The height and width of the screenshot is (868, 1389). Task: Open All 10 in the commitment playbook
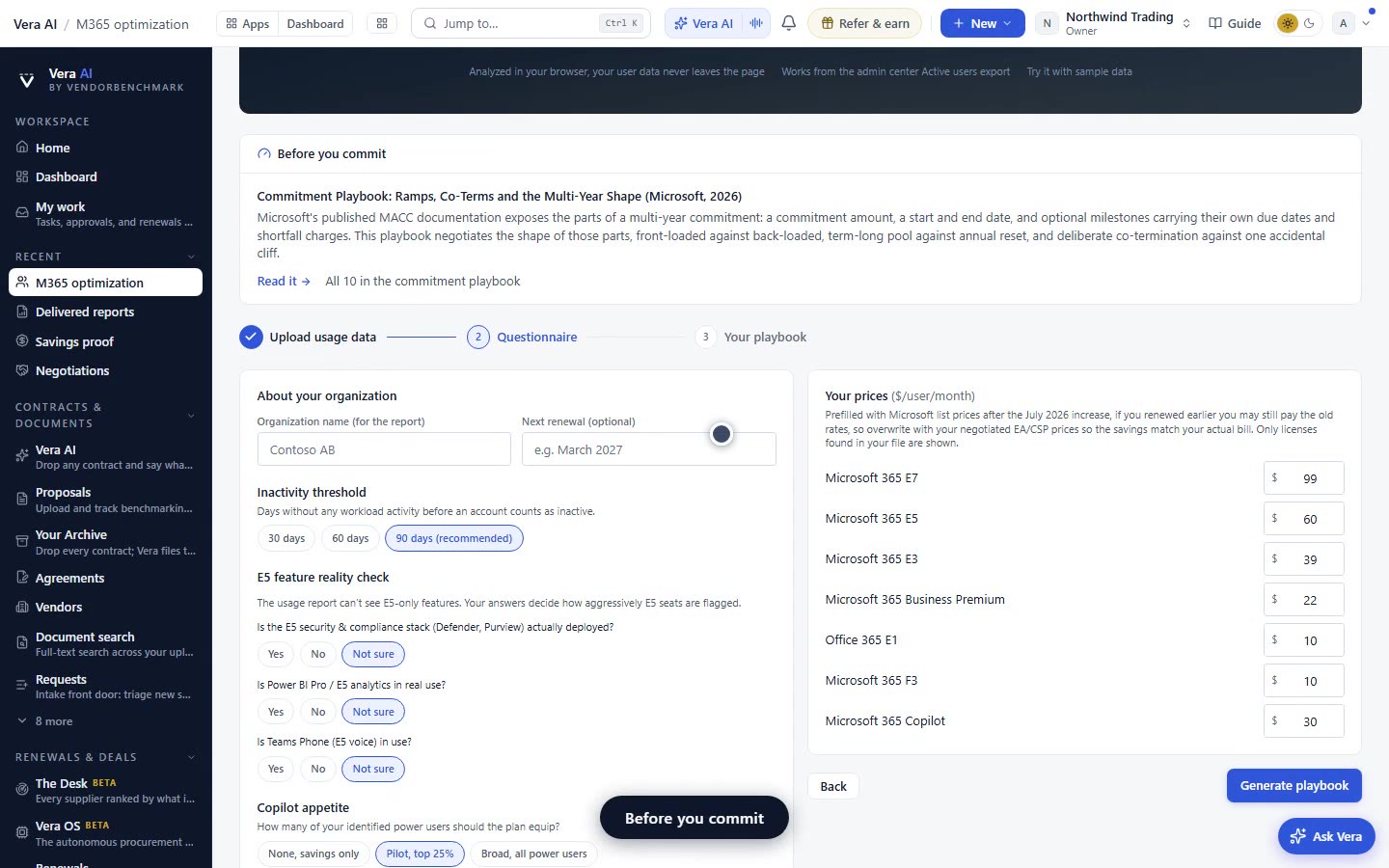point(422,281)
